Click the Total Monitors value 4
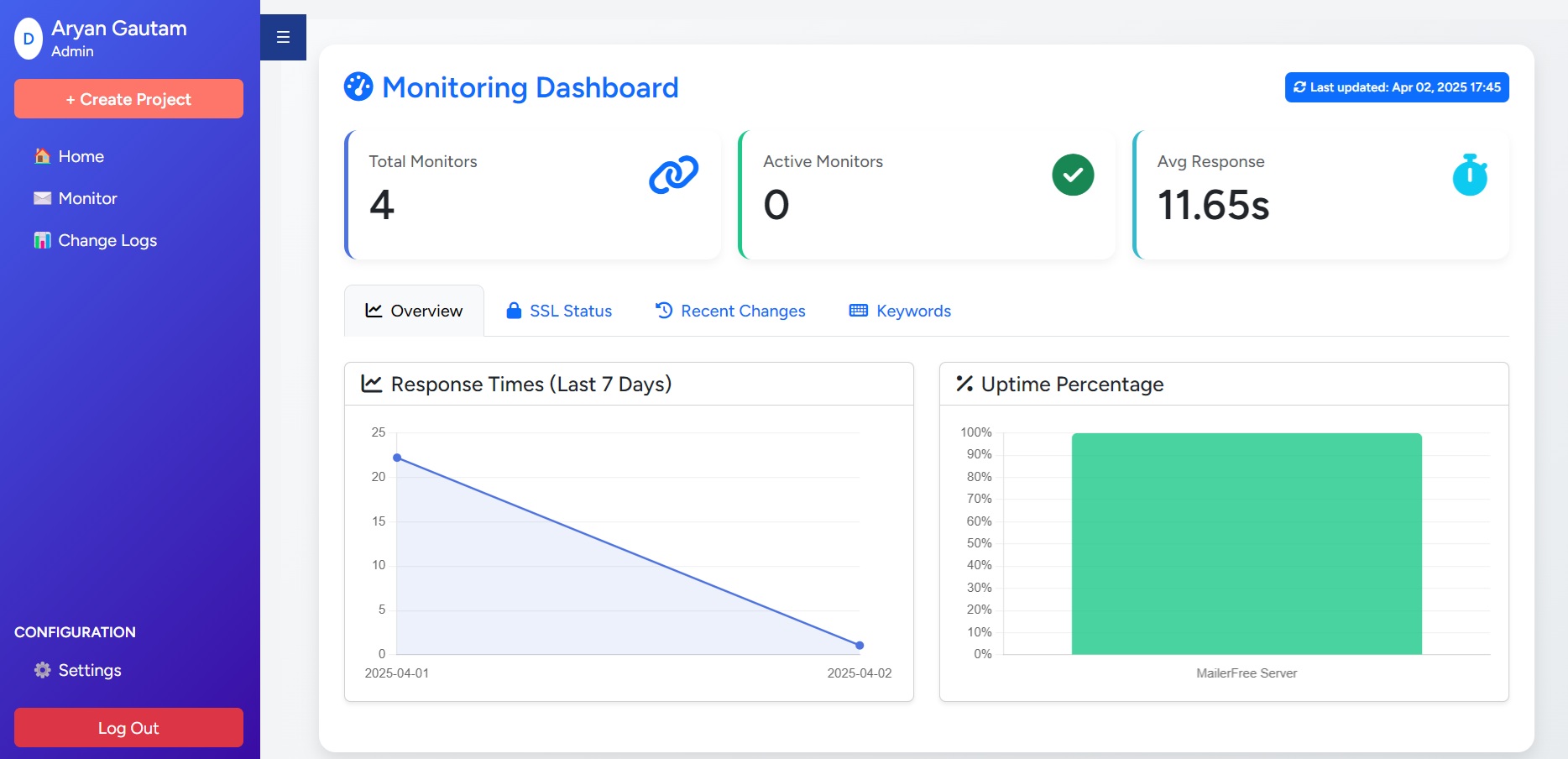This screenshot has height=759, width=1568. (x=382, y=205)
